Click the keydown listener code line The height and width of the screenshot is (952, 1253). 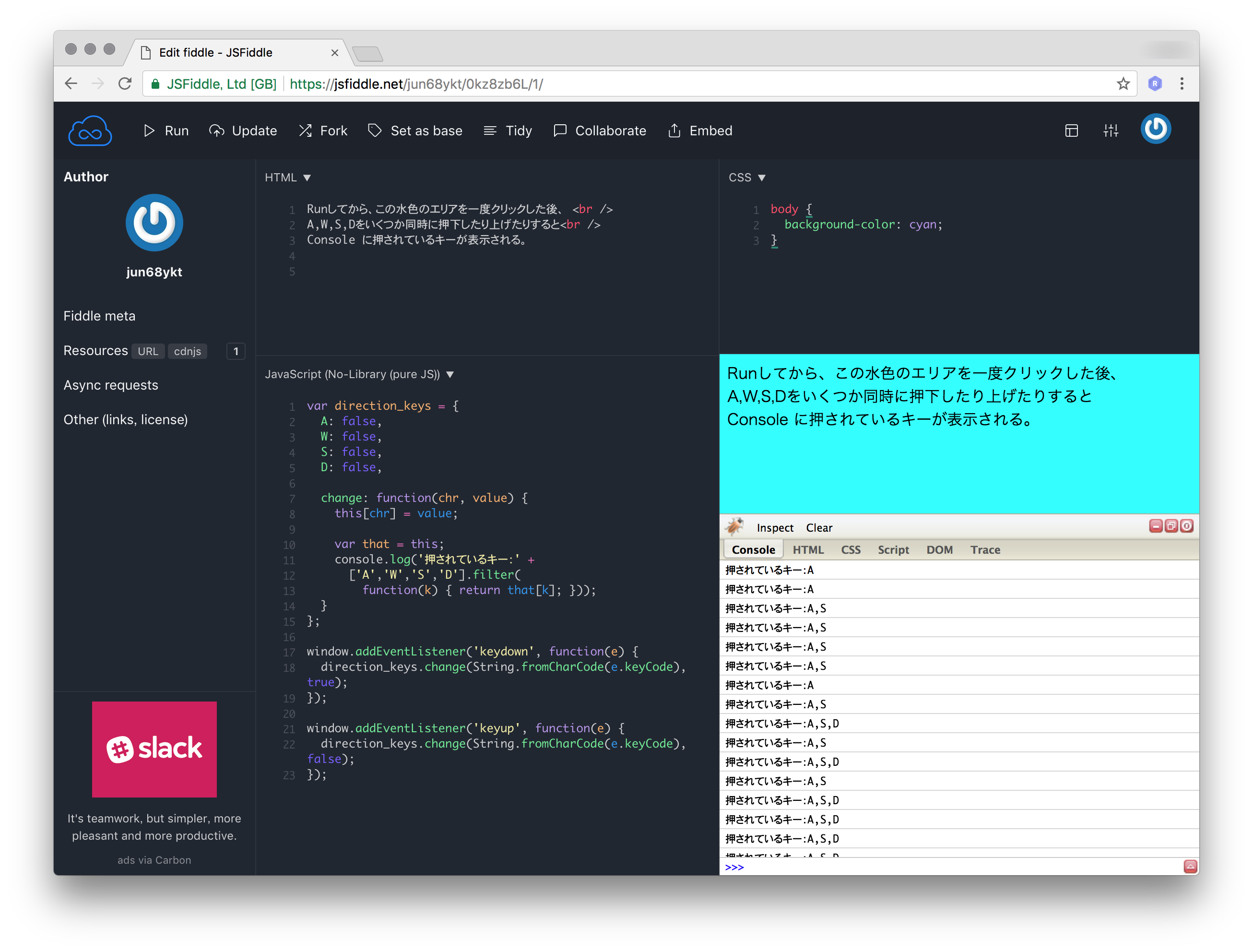tap(473, 652)
